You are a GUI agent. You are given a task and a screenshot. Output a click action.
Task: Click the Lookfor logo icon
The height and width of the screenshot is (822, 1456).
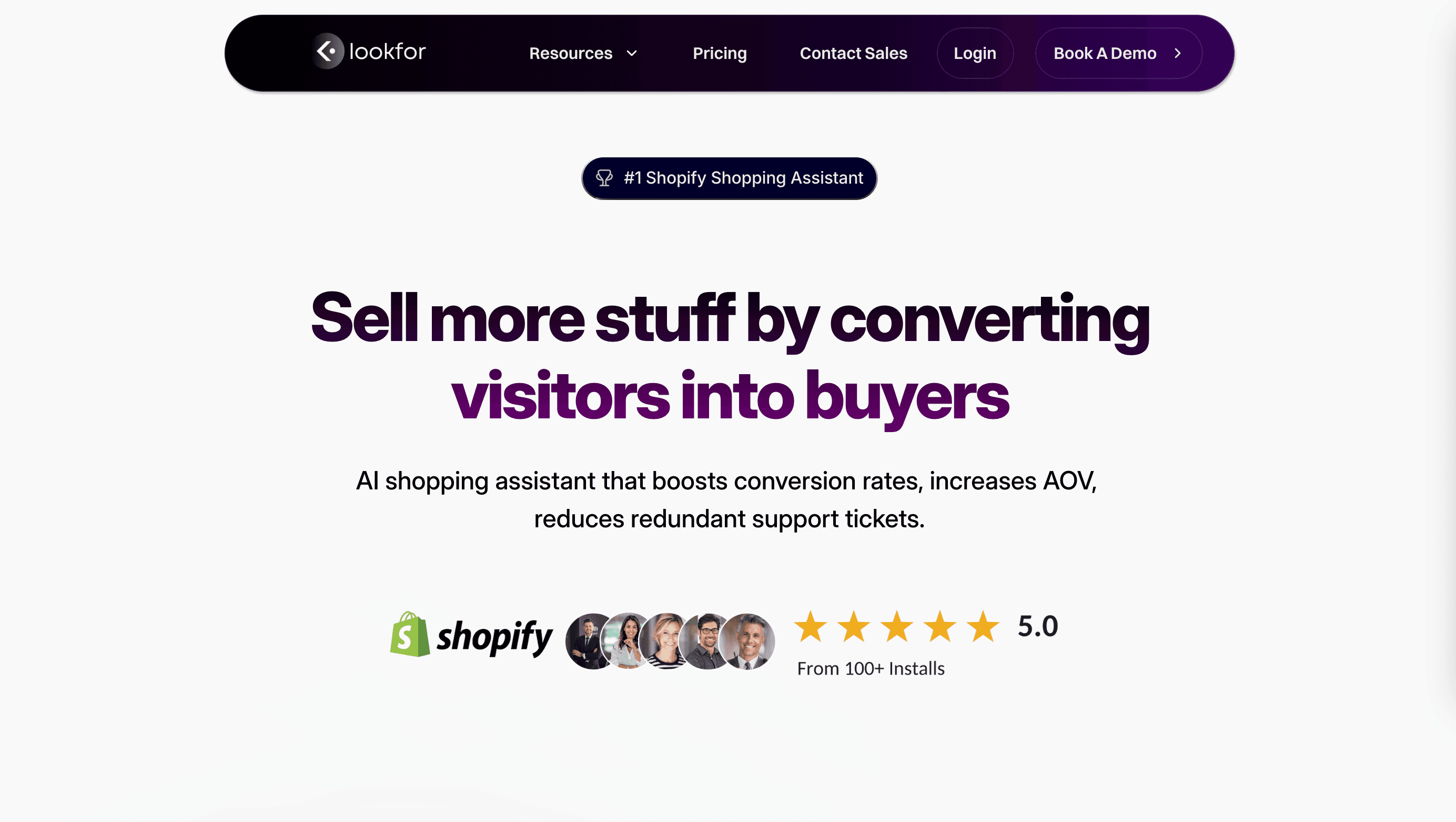[329, 52]
